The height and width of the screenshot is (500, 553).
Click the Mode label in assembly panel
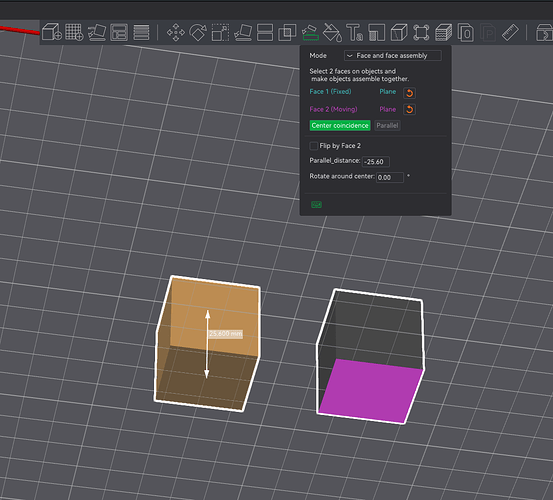point(318,56)
